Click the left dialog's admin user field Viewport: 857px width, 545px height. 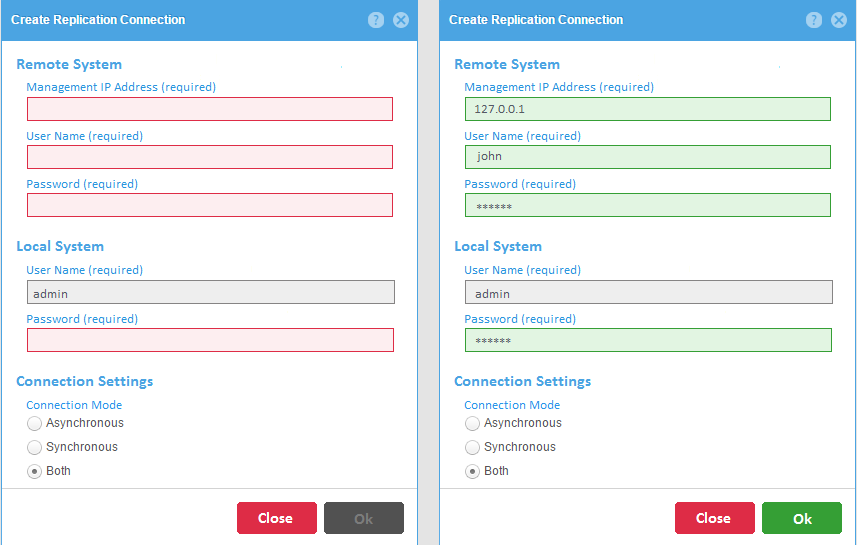[x=211, y=292]
